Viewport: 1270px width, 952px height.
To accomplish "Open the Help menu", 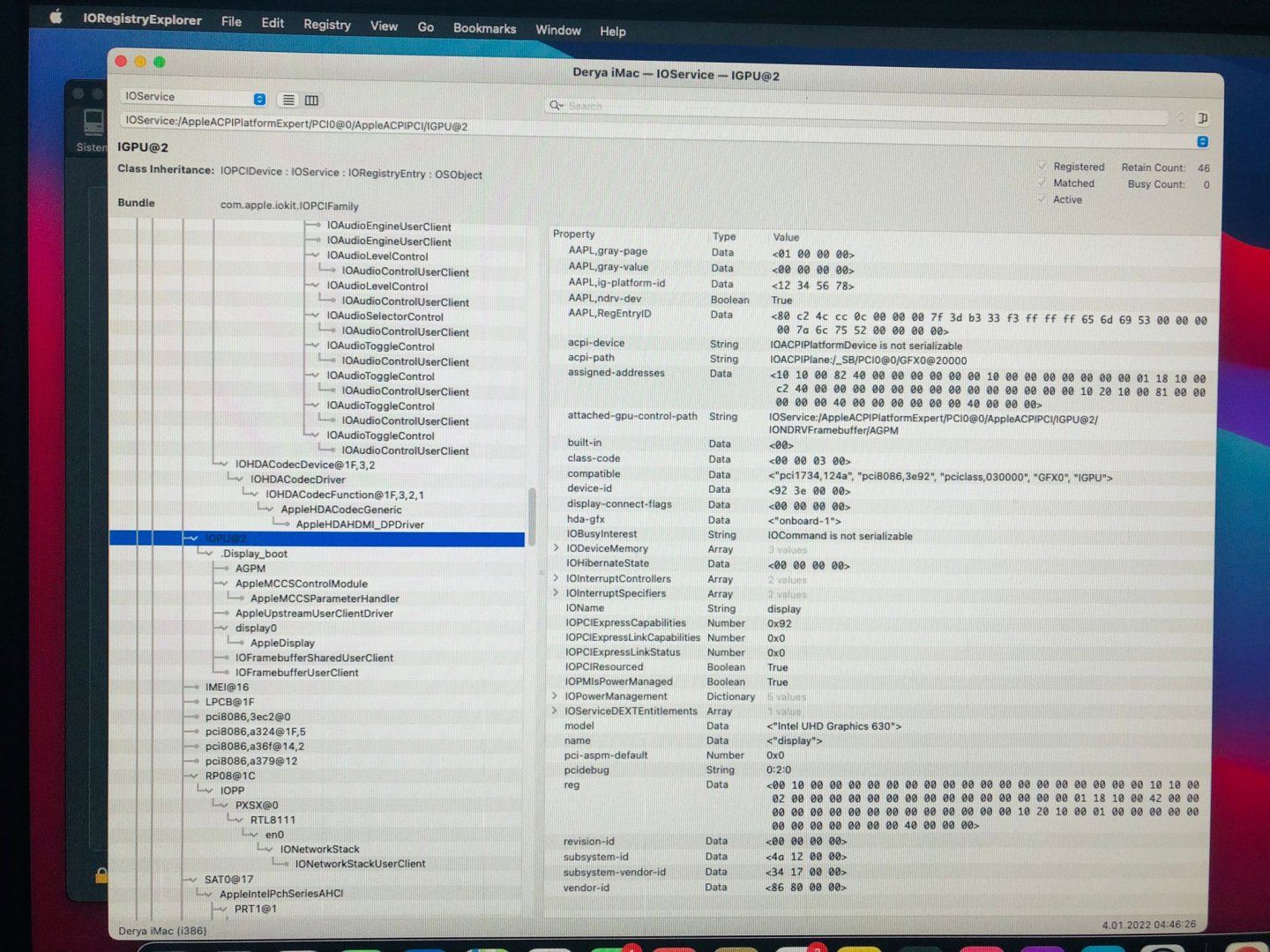I will [x=613, y=32].
